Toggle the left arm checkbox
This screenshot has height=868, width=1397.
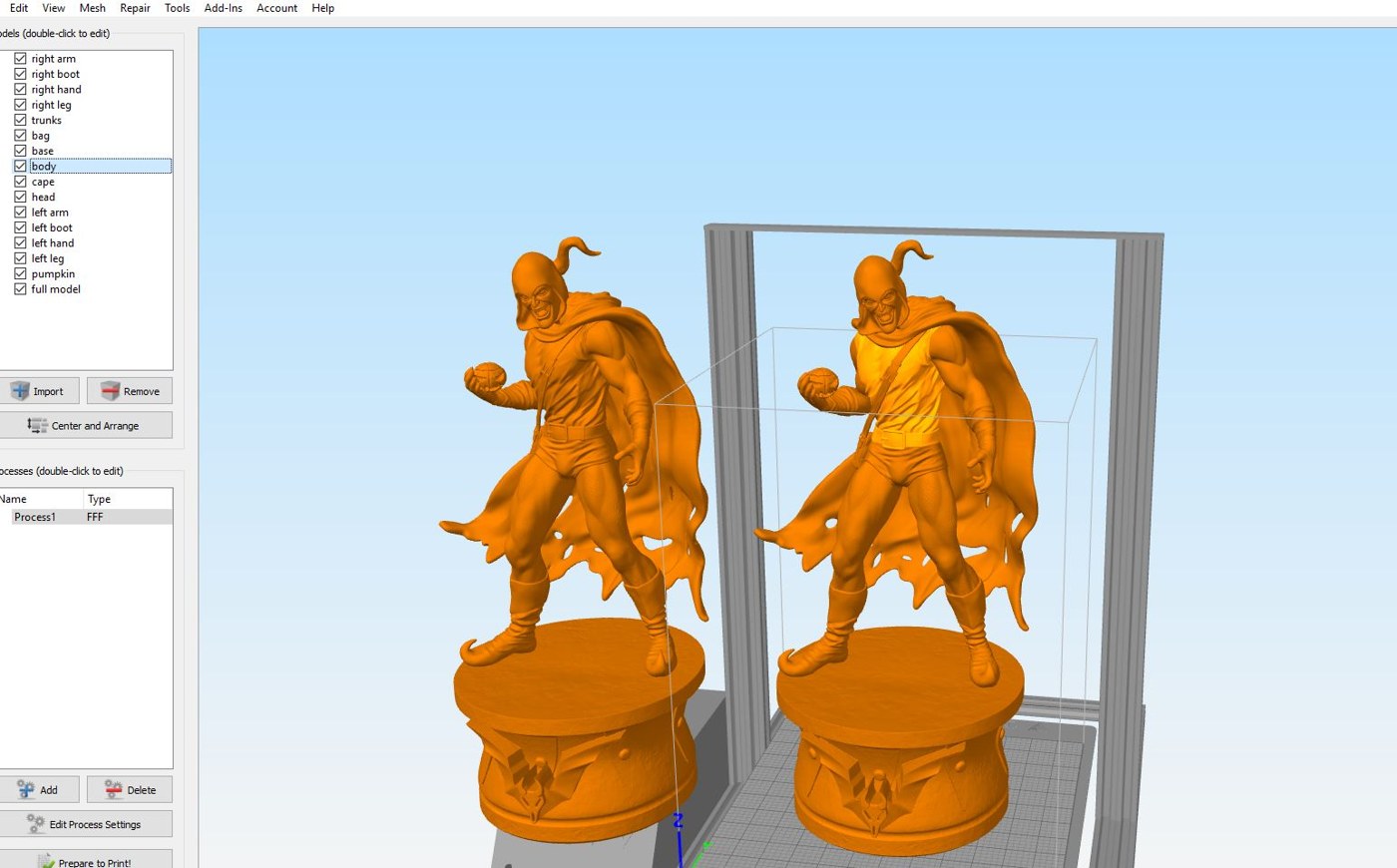[20, 213]
